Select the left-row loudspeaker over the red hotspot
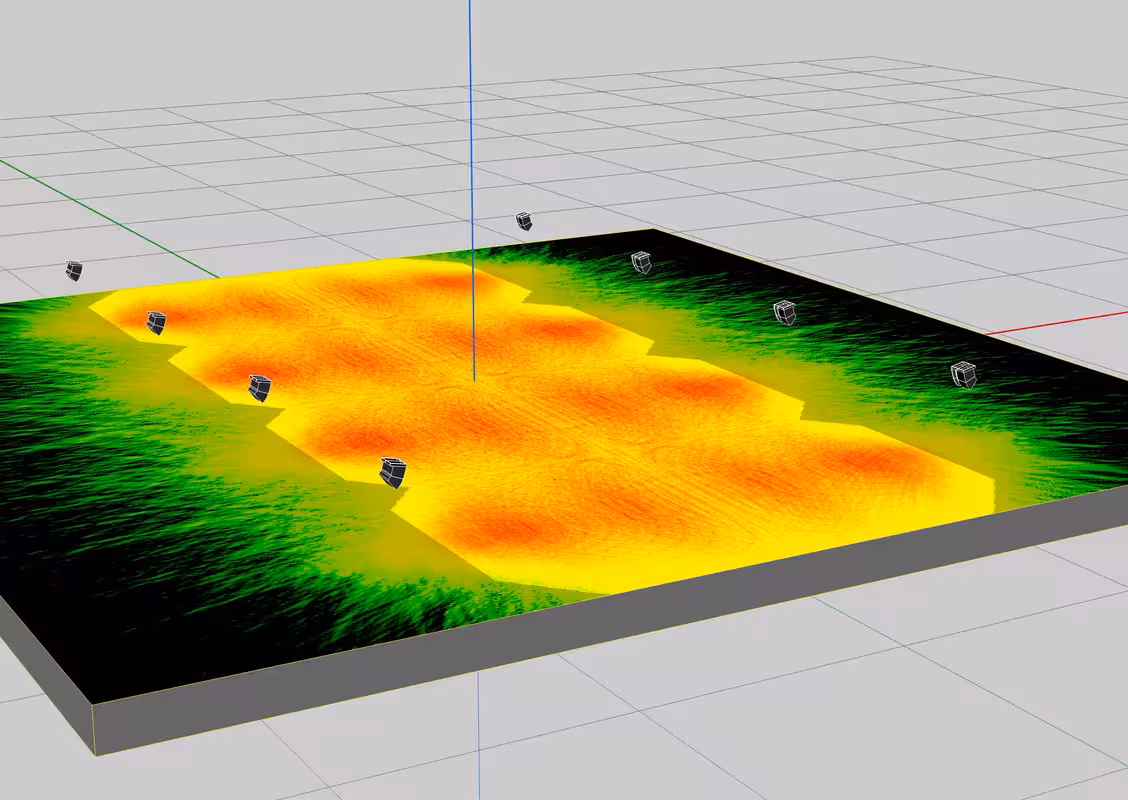The image size is (1128, 800). point(156,322)
